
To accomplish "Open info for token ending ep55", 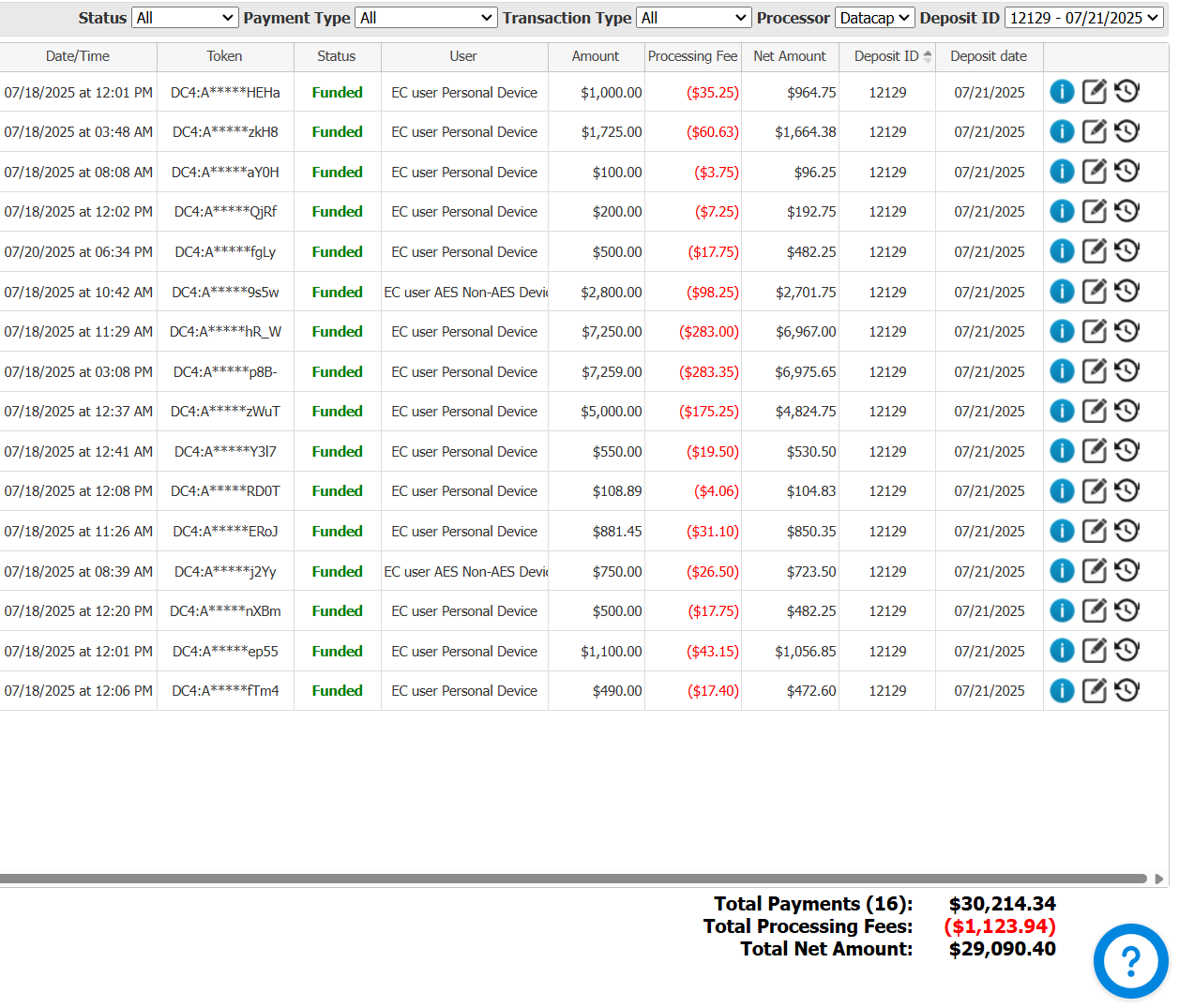I will point(1061,651).
